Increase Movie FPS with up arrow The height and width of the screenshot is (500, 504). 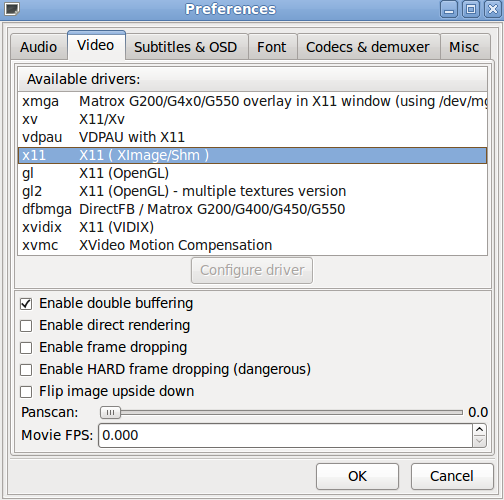(x=479, y=430)
